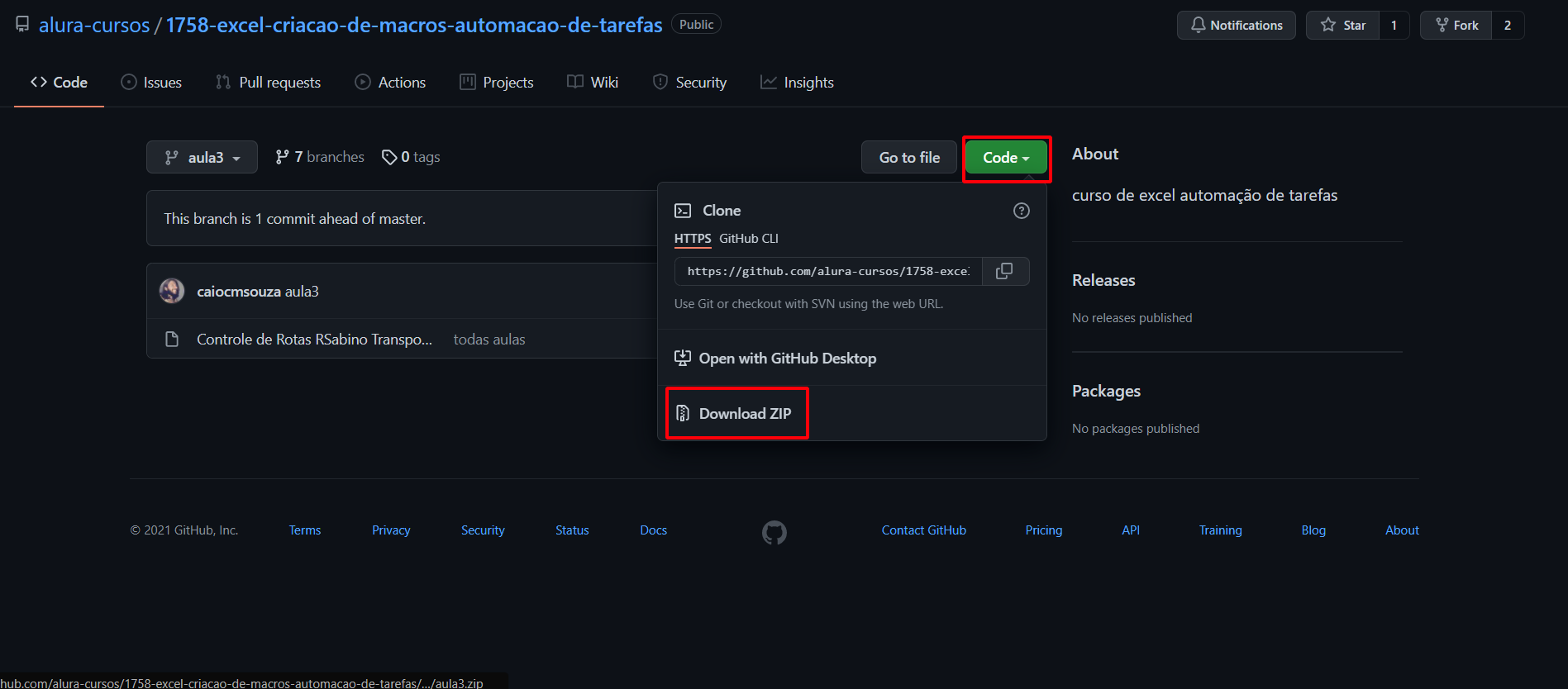
Task: Copy the HTTPS clone URL to clipboard
Action: 1004,271
